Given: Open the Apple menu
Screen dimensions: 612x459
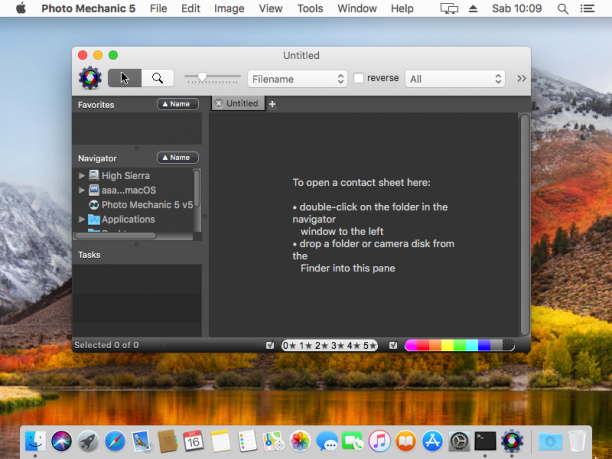Looking at the screenshot, I should click(21, 8).
